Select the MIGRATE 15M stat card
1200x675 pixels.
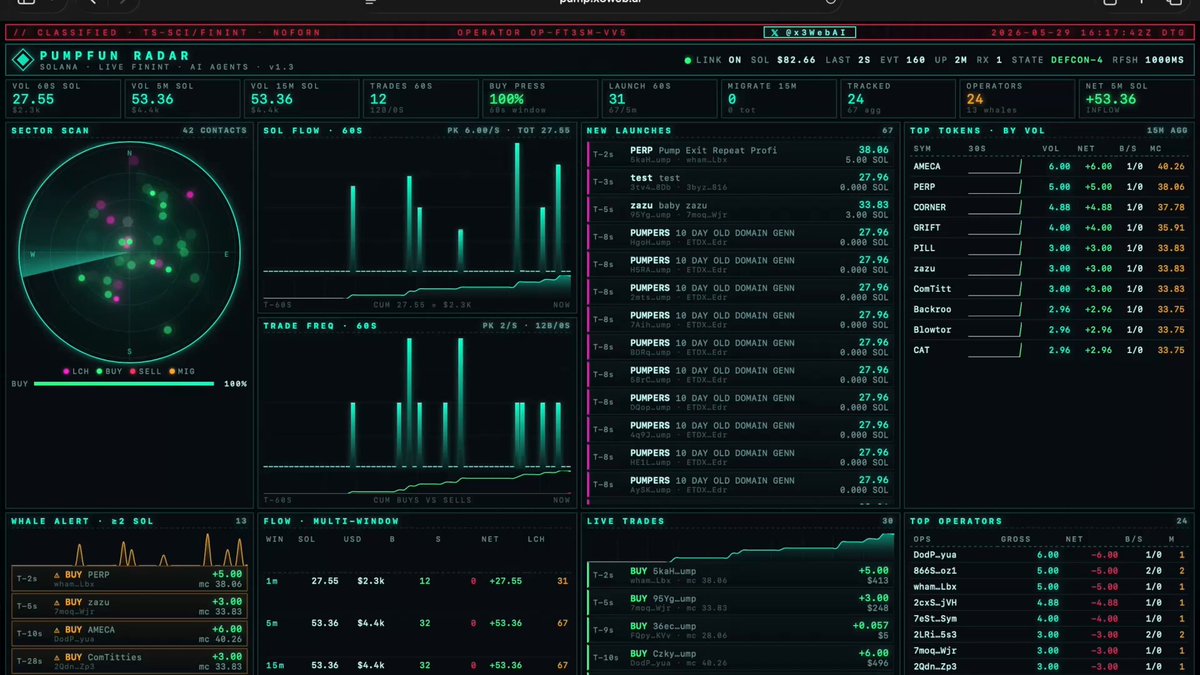coord(779,98)
